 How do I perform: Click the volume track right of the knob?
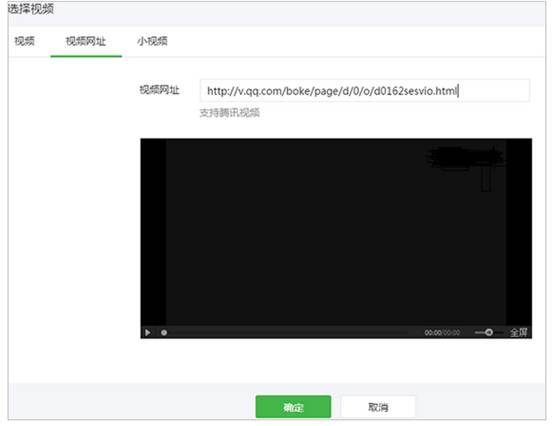tap(498, 333)
